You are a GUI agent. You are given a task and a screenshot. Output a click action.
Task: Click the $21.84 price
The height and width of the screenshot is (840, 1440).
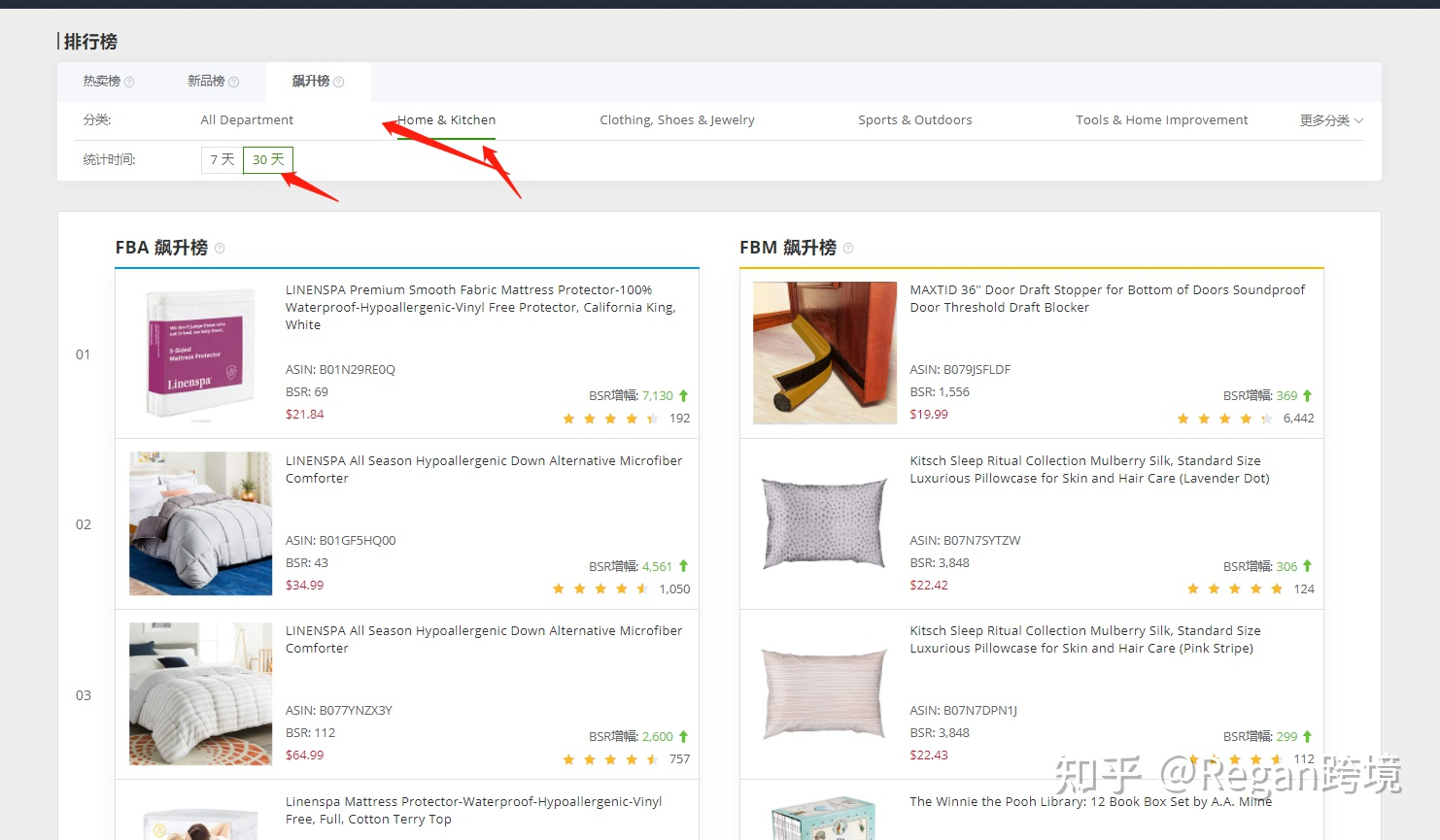pyautogui.click(x=305, y=415)
